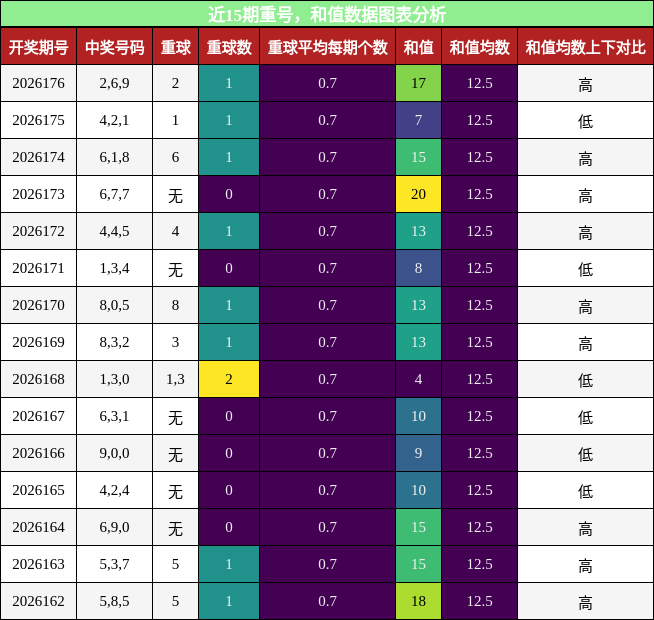Click the 中奖号码 column header
Image resolution: width=654 pixels, height=620 pixels.
[x=115, y=46]
